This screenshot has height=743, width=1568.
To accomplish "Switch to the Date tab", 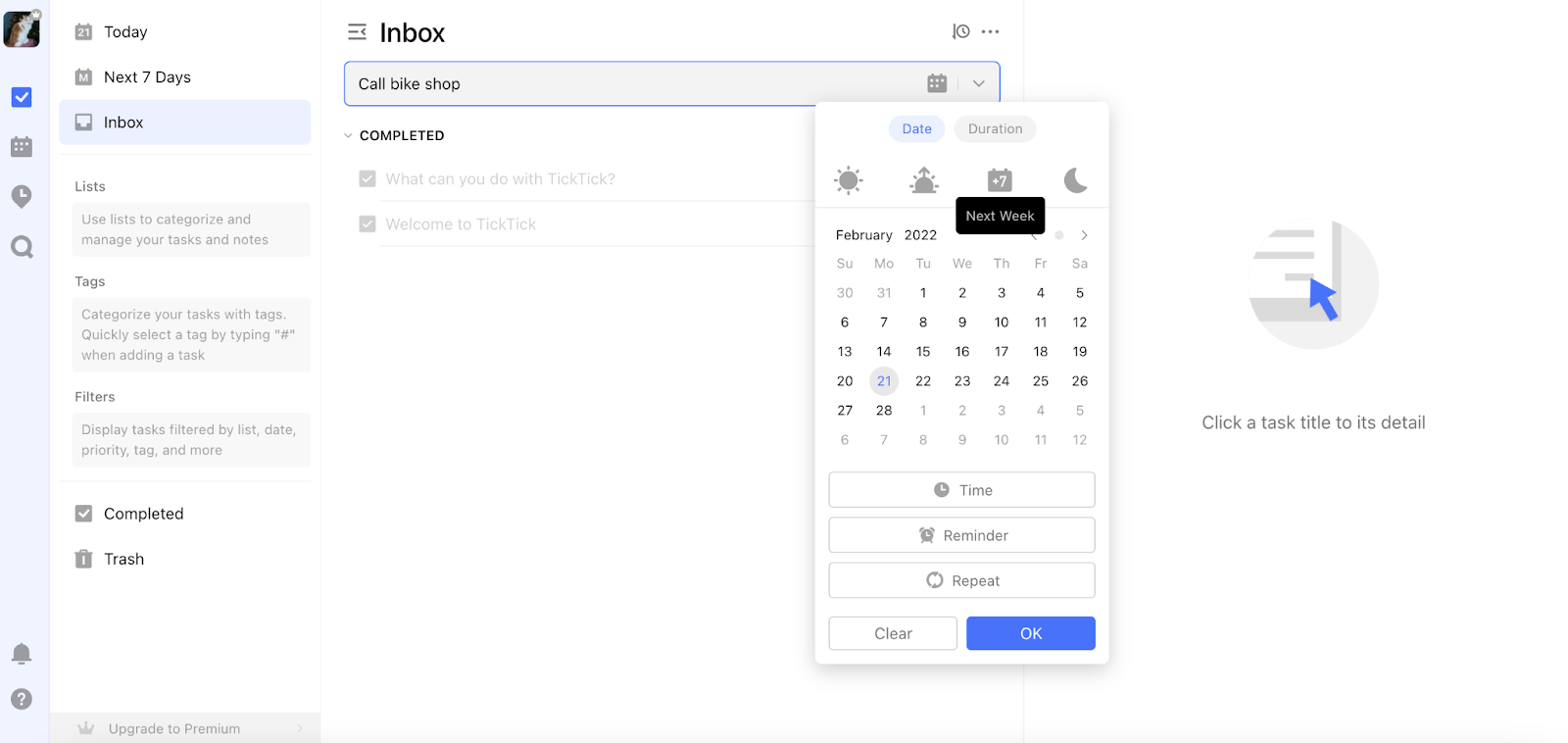I will (917, 128).
